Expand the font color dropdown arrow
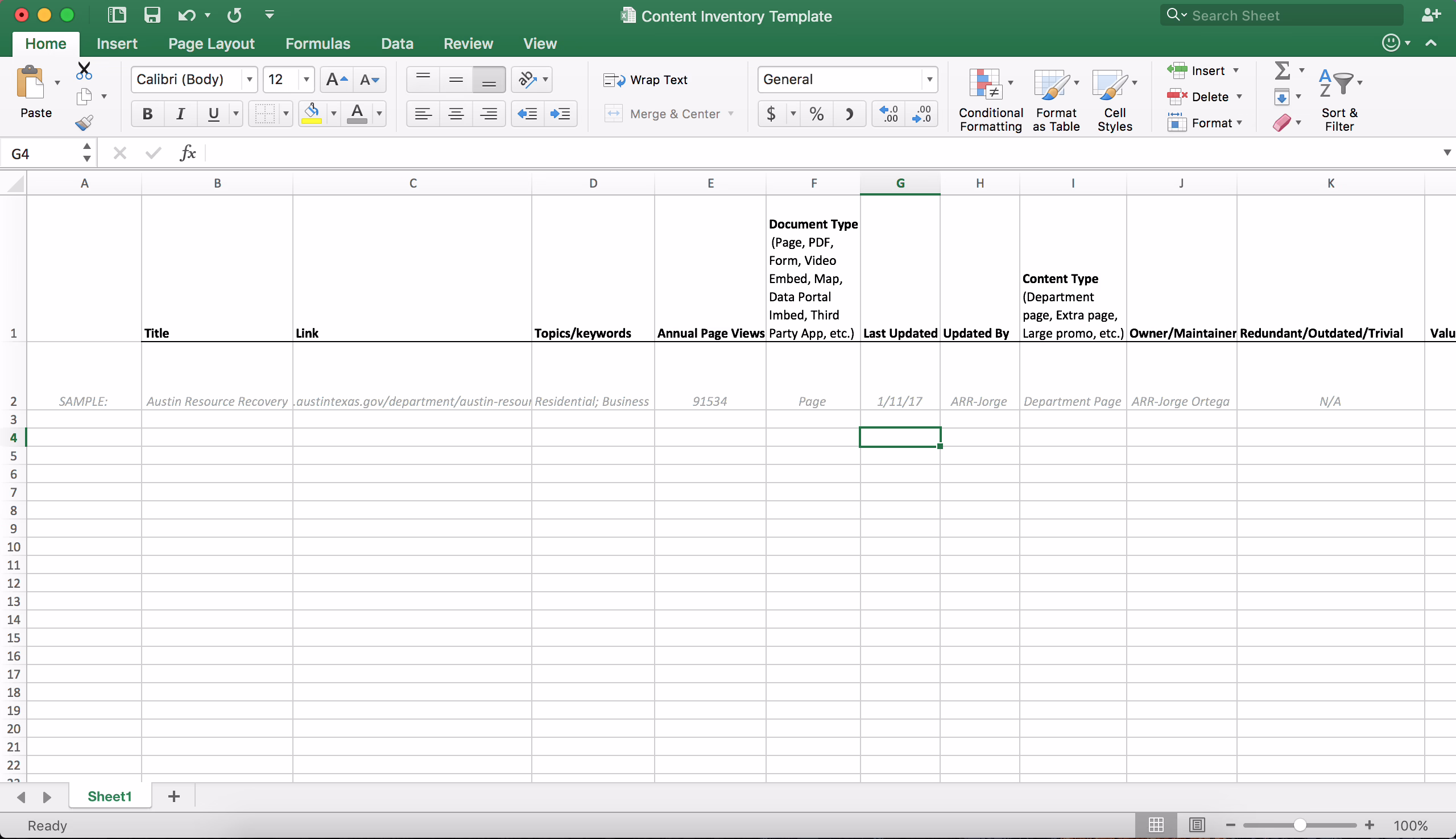 tap(379, 114)
